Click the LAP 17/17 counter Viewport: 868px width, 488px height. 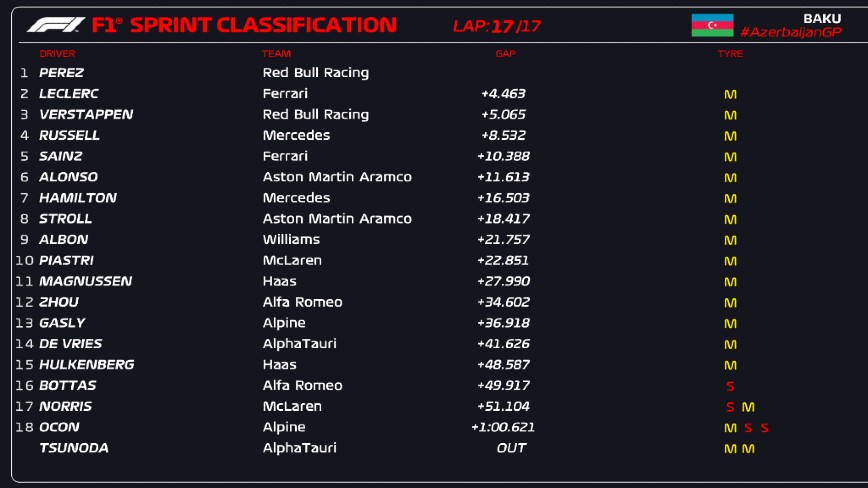497,26
